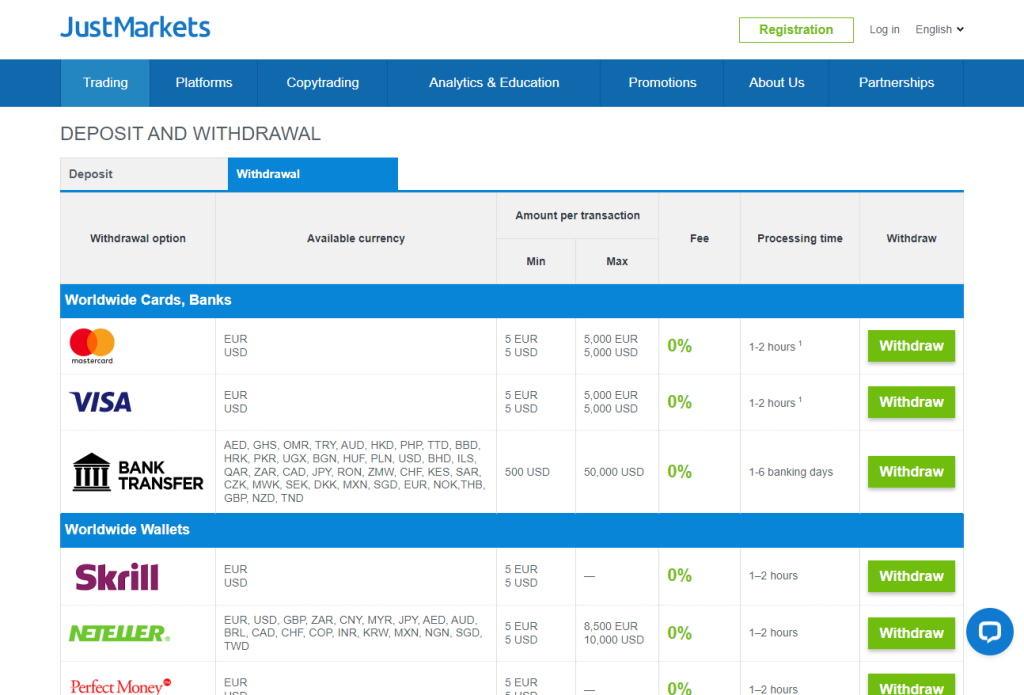Open the Copytrading menu
The height and width of the screenshot is (695, 1024).
point(322,83)
